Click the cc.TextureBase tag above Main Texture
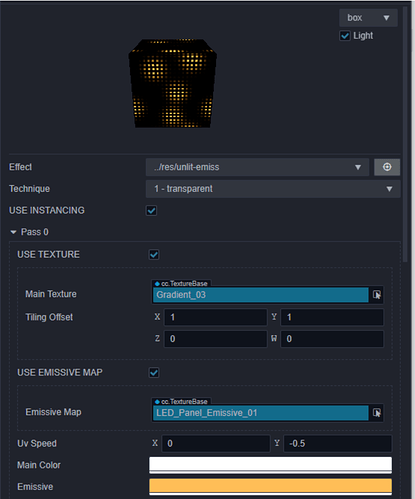Image resolution: width=415 pixels, height=499 pixels. [181, 284]
